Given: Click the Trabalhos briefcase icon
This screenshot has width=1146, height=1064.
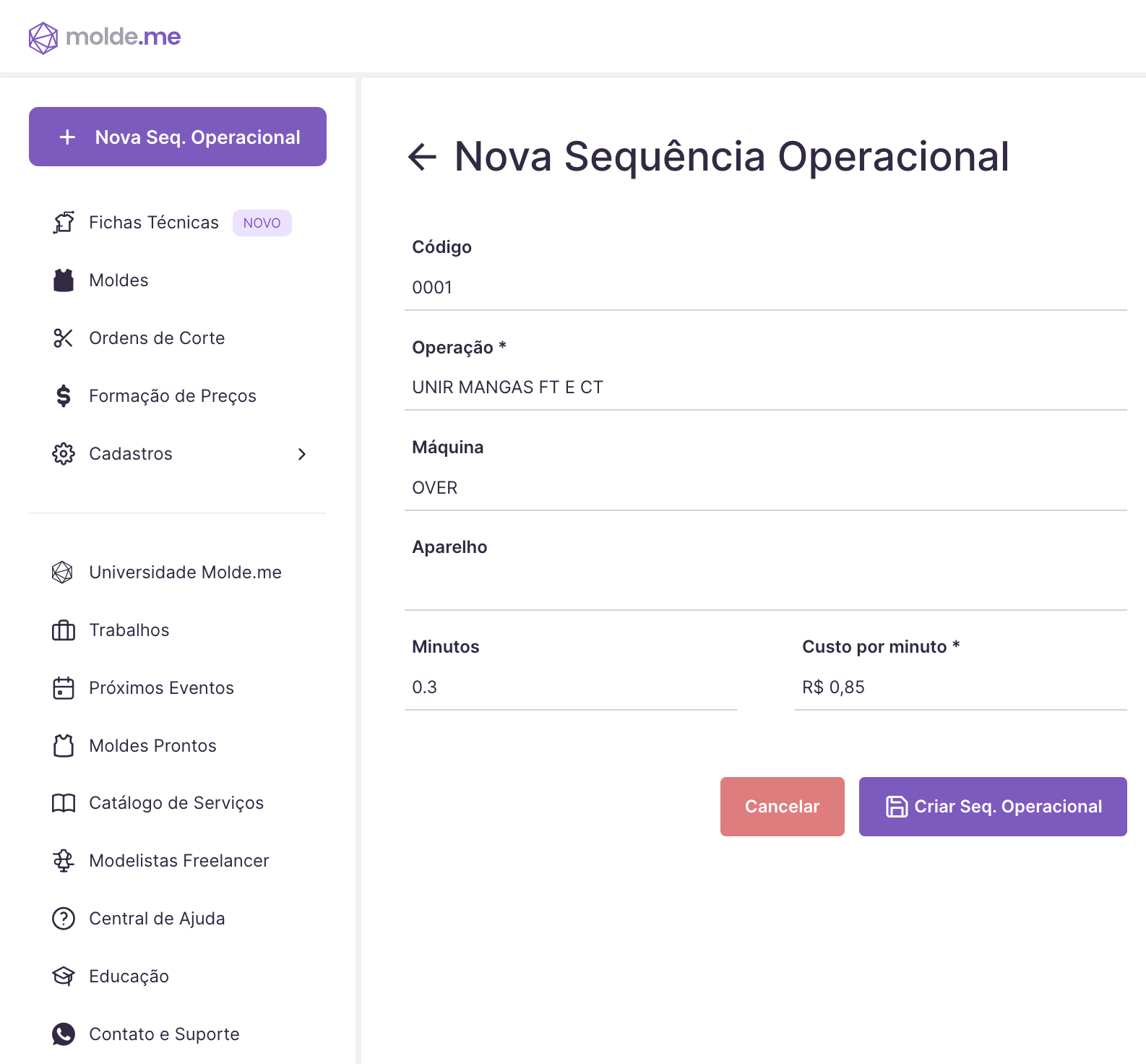Looking at the screenshot, I should 64,630.
